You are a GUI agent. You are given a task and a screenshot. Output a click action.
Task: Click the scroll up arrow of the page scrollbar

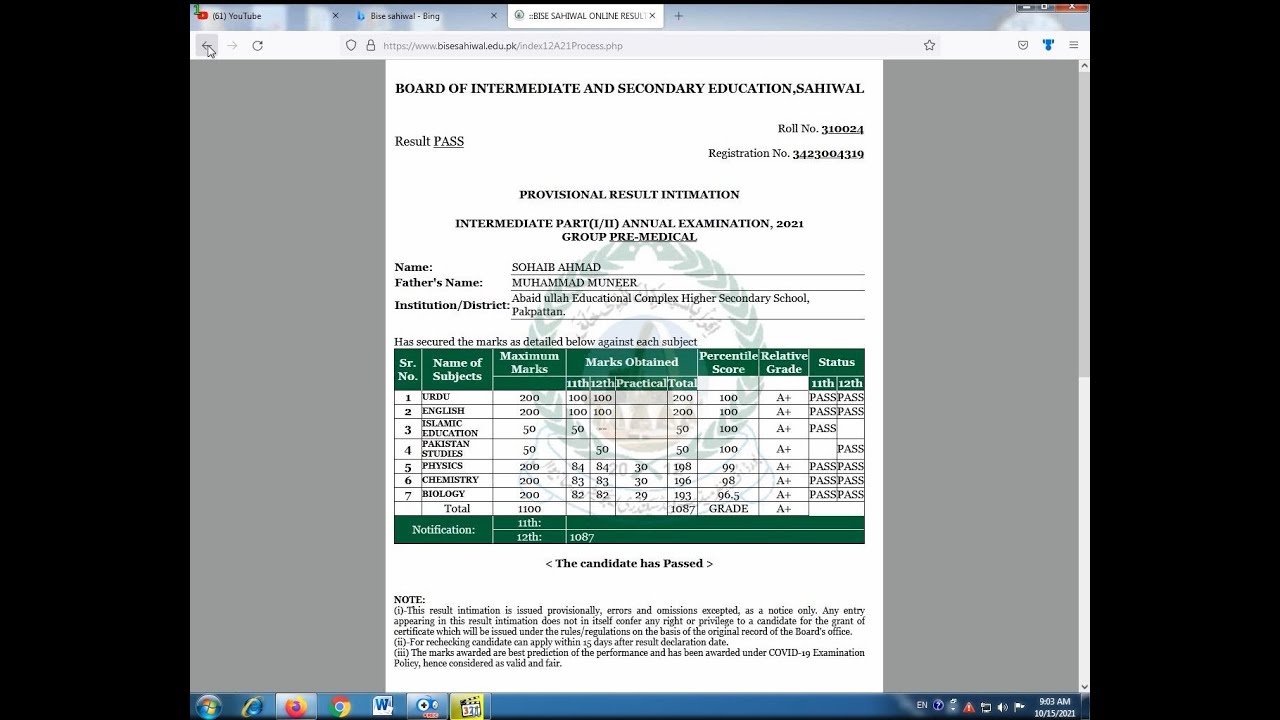click(x=1084, y=66)
